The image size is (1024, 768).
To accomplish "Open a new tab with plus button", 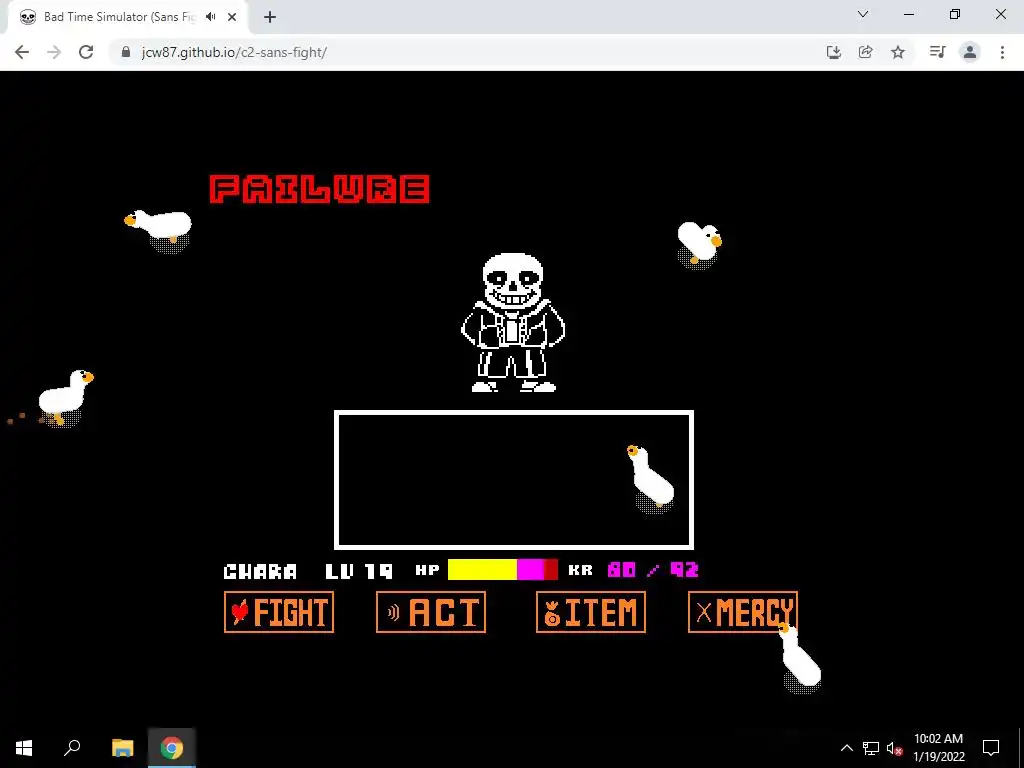I will click(270, 17).
